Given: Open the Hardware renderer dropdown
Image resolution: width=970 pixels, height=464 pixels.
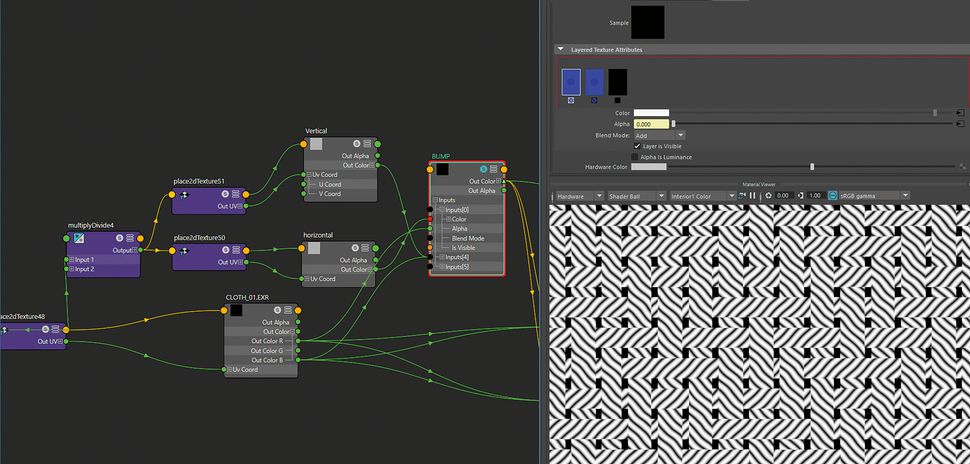Looking at the screenshot, I should click(578, 196).
